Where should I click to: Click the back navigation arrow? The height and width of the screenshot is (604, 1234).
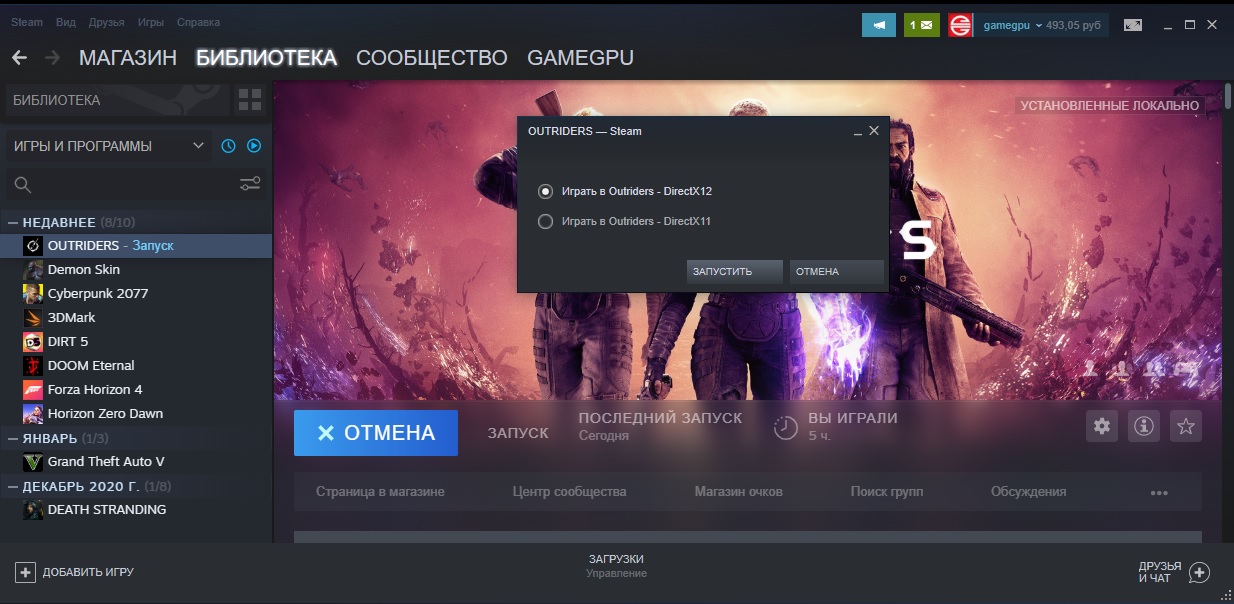(x=19, y=58)
